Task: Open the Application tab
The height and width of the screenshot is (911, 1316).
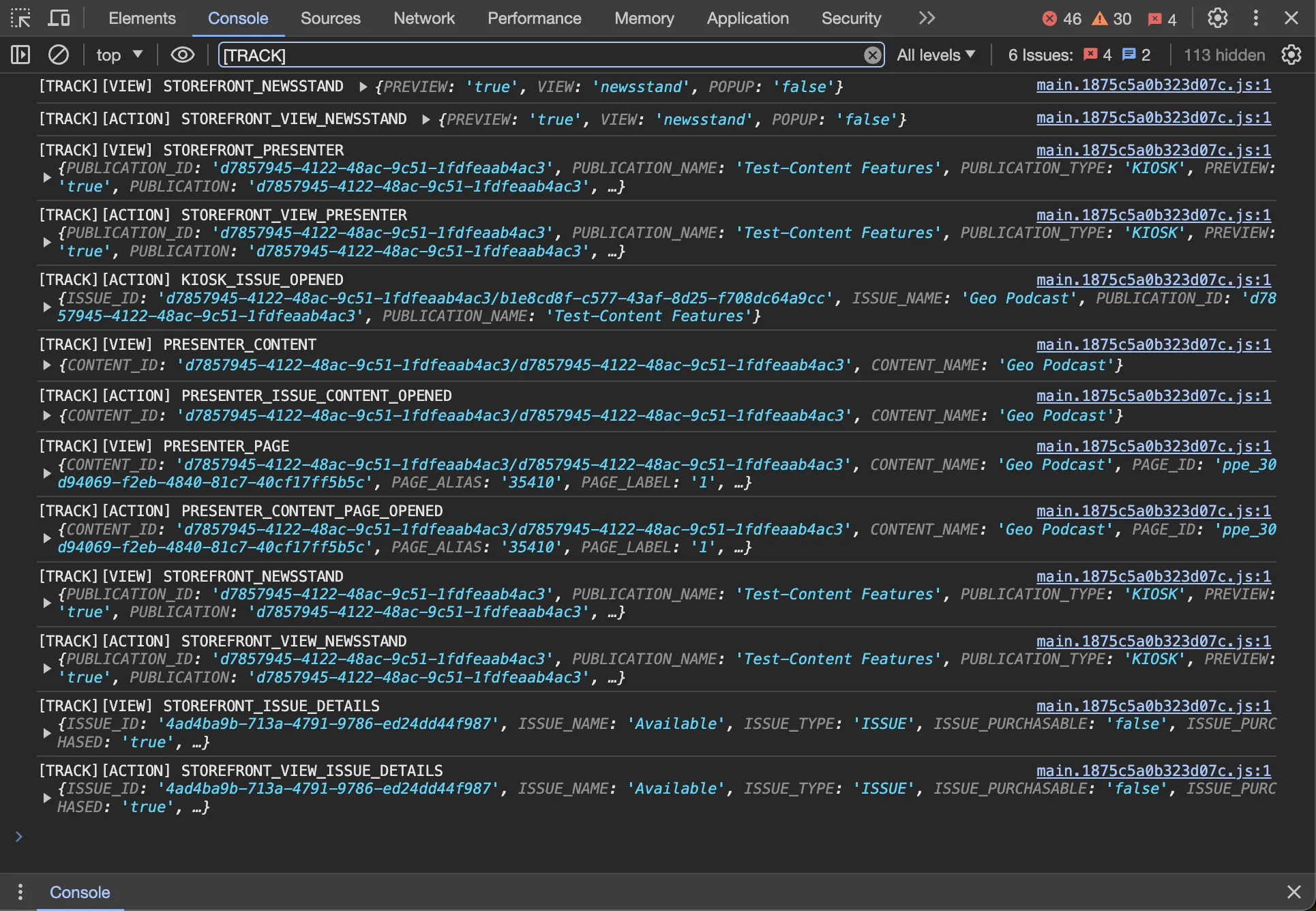Action: (x=747, y=18)
